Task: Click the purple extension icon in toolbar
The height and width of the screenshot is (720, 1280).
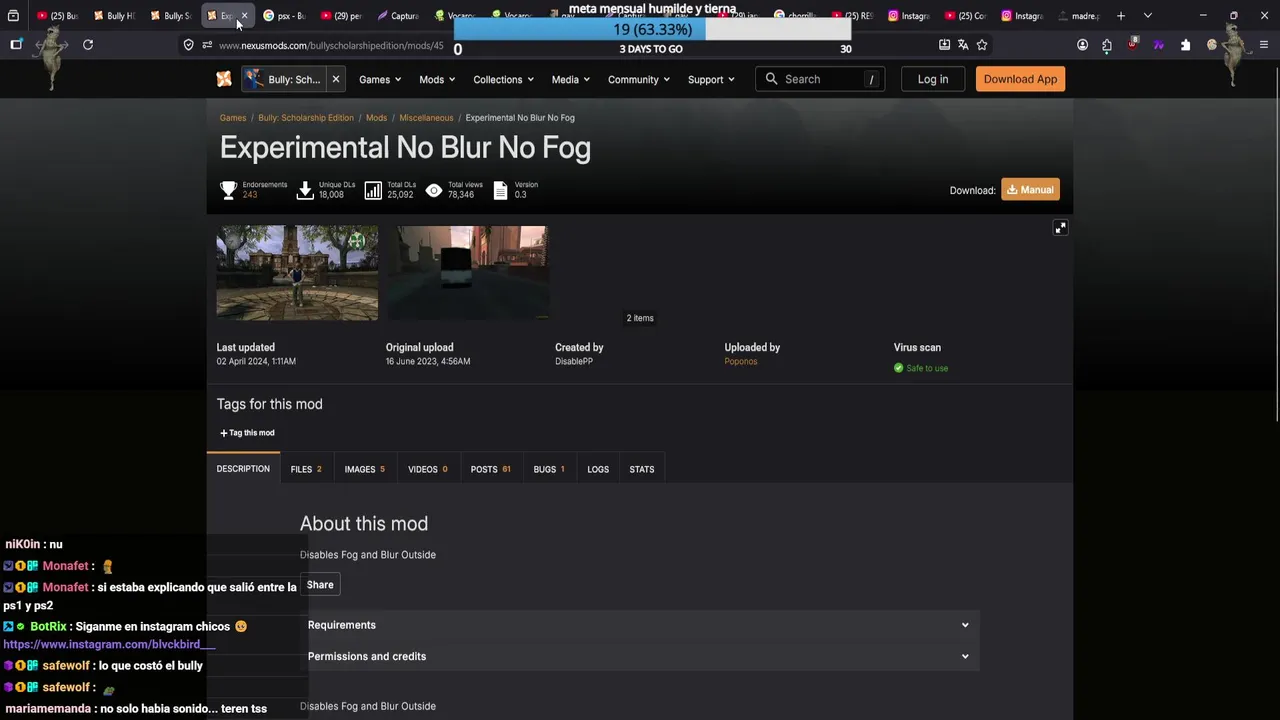Action: pyautogui.click(x=1158, y=45)
